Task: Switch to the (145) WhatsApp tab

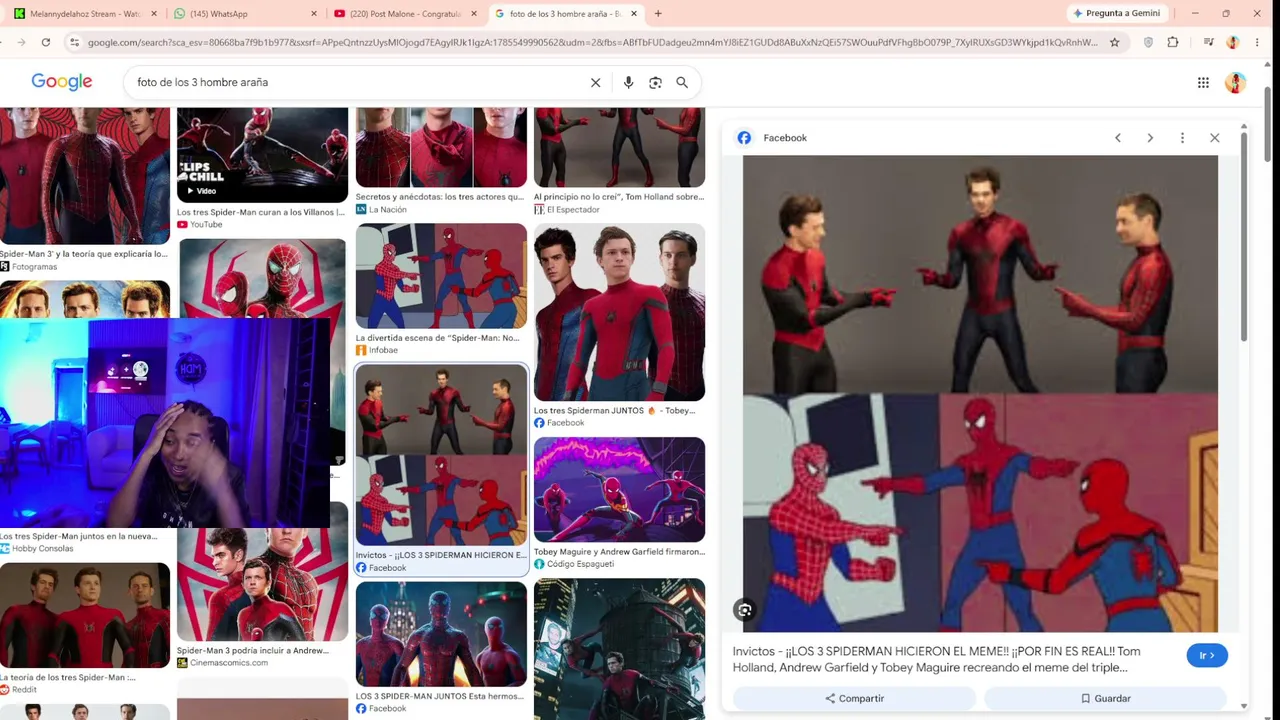Action: (245, 14)
